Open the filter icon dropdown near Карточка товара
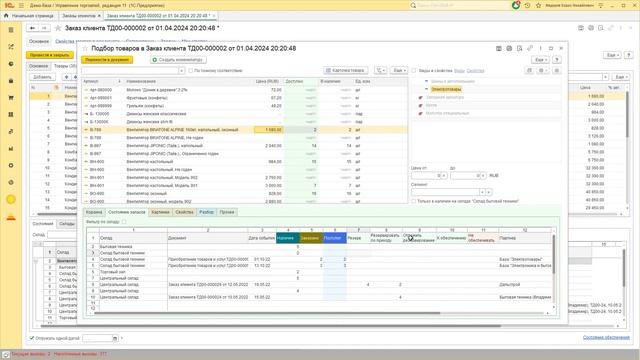Viewport: 640px width, 360px height. 380,70
